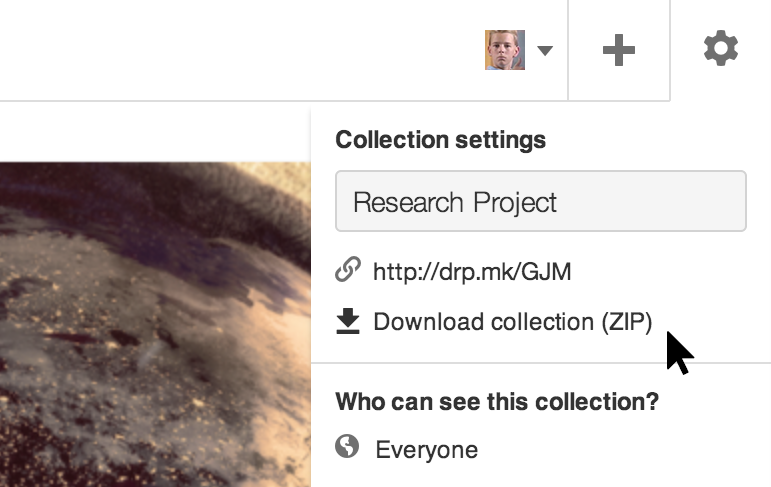Open the settings gear icon
The width and height of the screenshot is (771, 487).
720,48
